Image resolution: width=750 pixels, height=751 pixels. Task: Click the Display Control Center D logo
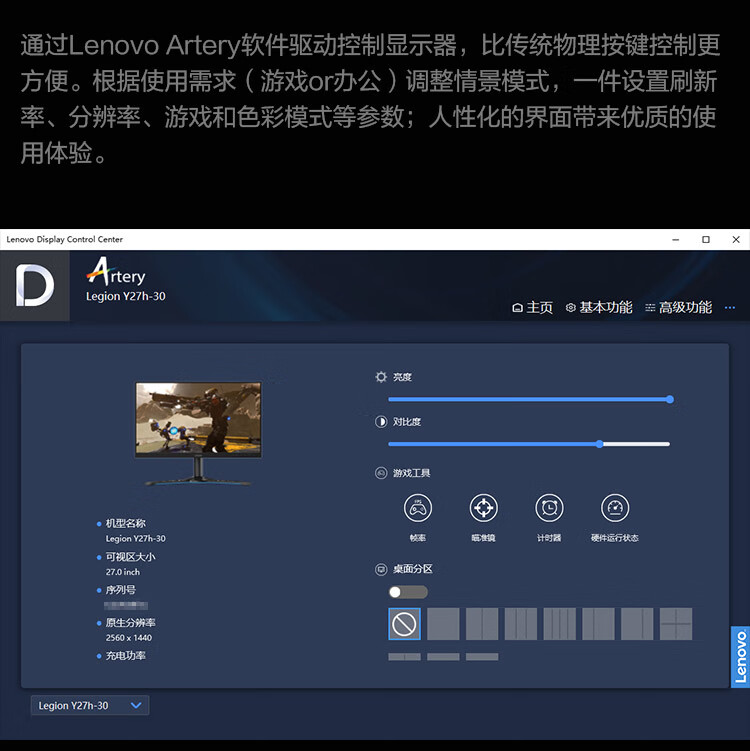(34, 285)
